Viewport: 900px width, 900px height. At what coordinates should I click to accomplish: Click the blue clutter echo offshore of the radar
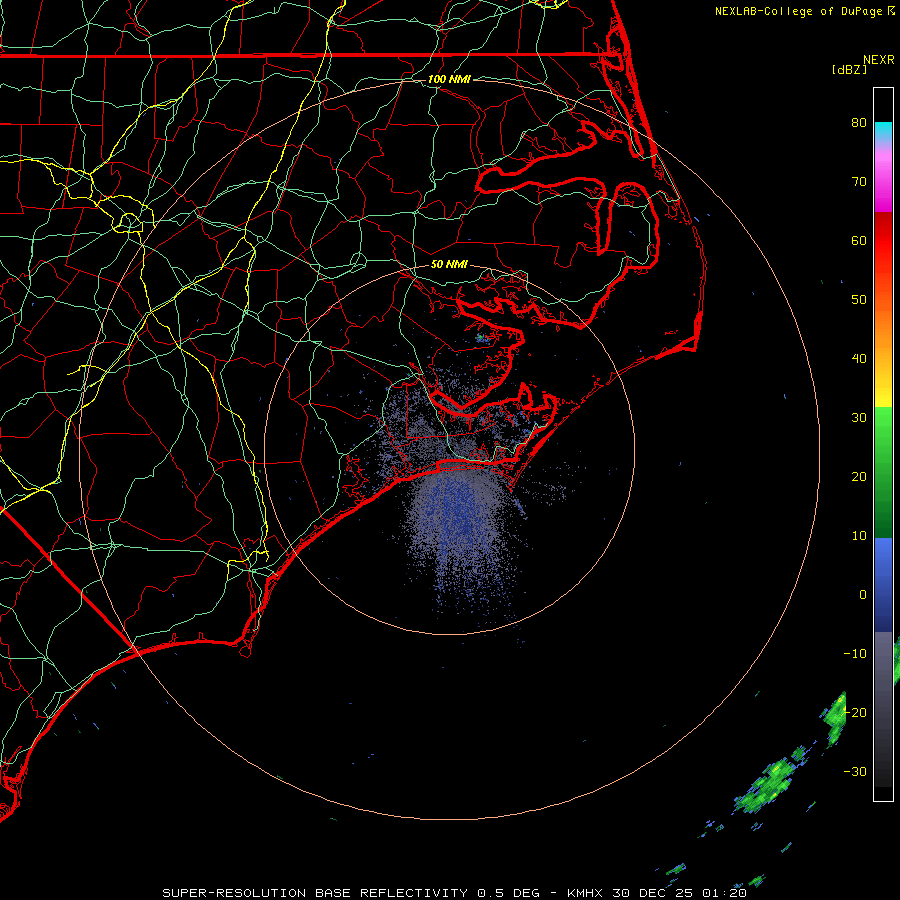459,517
